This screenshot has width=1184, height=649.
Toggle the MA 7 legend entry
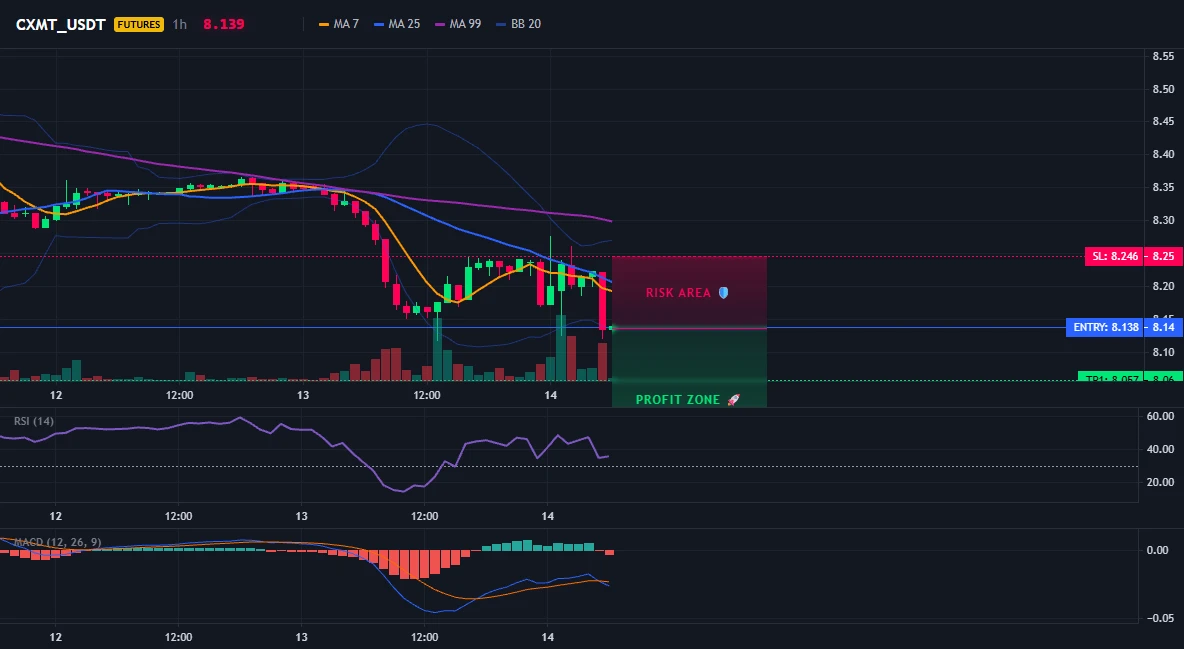pos(339,24)
